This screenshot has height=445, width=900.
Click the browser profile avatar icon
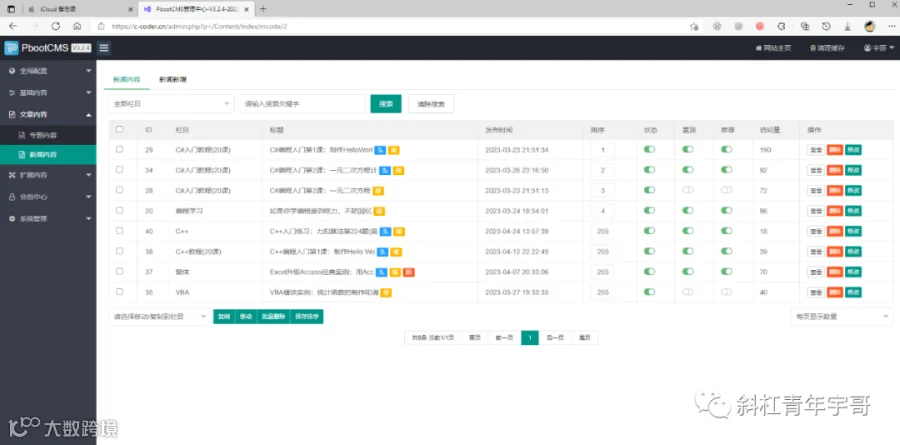[x=870, y=26]
